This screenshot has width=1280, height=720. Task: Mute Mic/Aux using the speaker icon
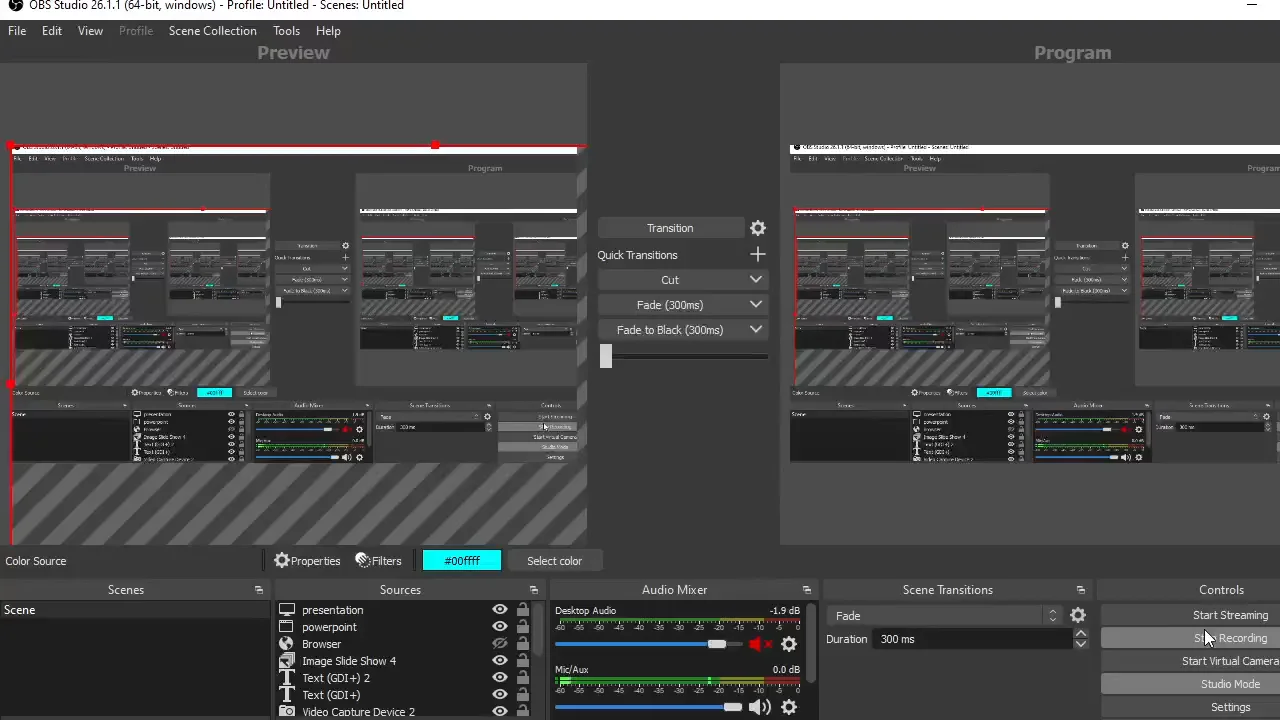(x=760, y=707)
